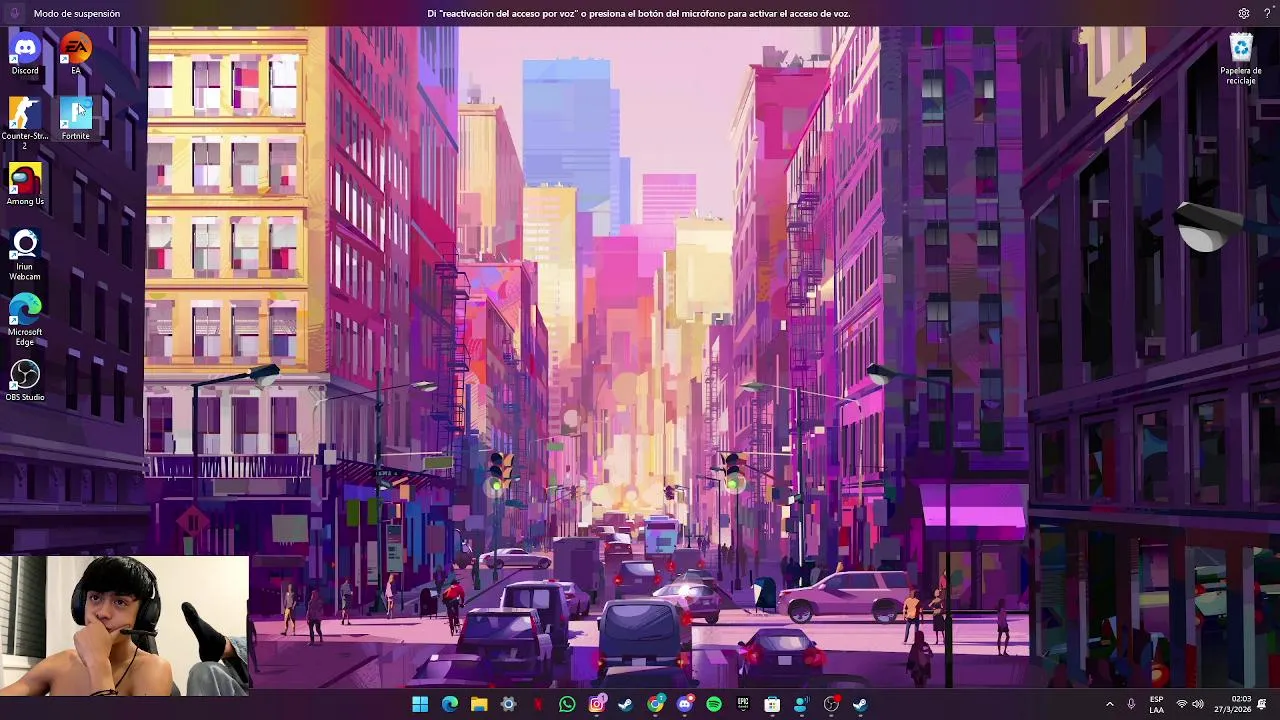Select the OBS Studio desktop shortcut
Screen dimensions: 1280x720
pos(25,381)
